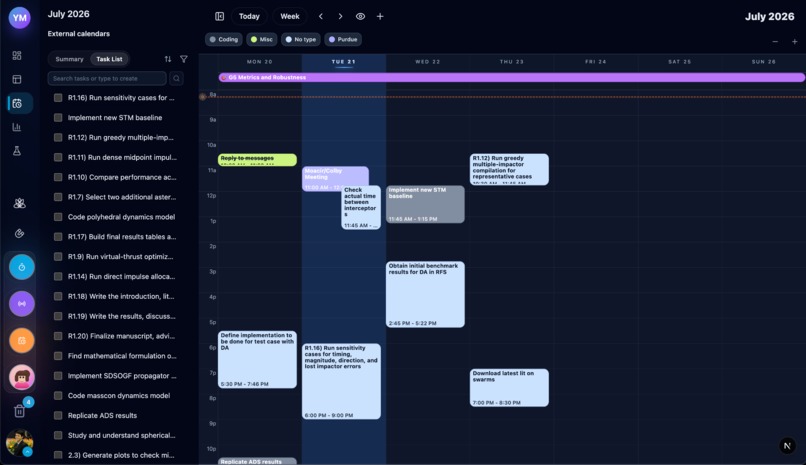Screen dimensions: 806x465
Task: Select the WED 22 day header
Action: click(x=428, y=62)
